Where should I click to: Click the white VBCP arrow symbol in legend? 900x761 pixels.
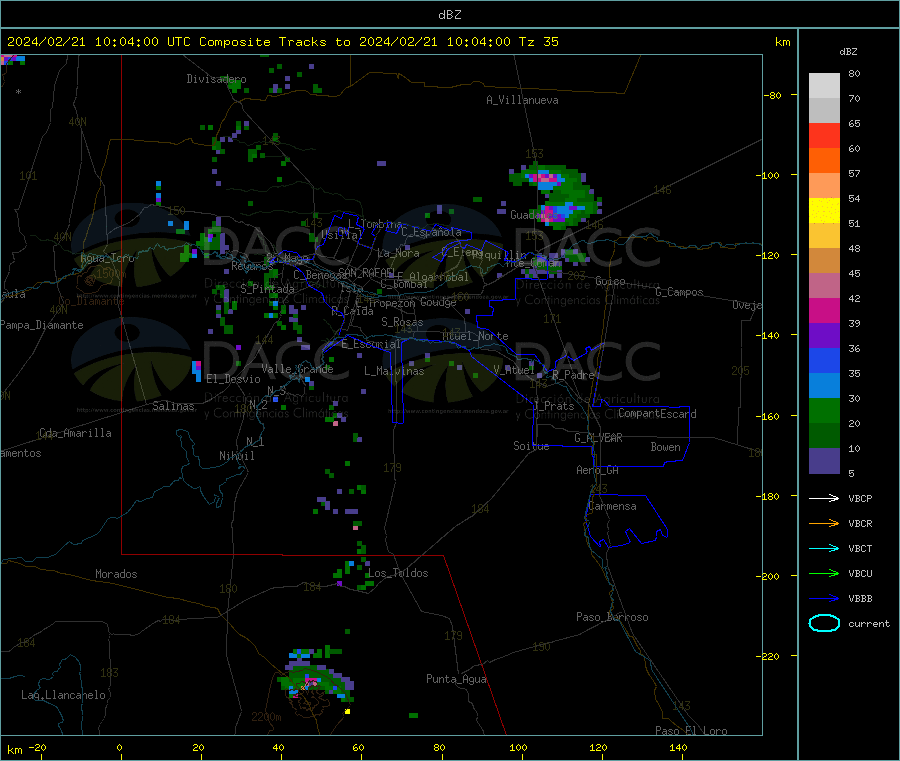[x=824, y=498]
